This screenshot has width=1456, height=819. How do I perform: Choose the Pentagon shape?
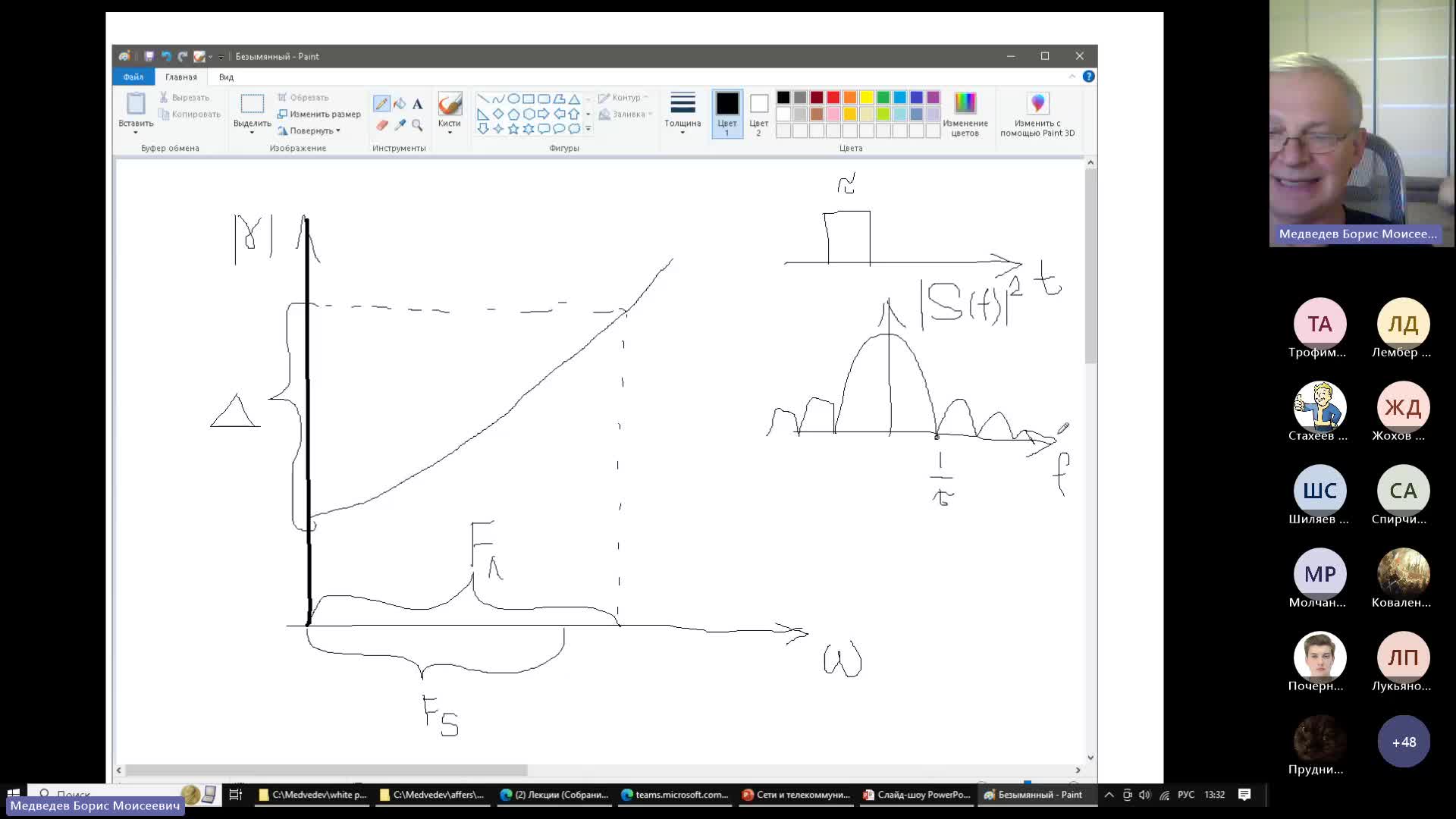point(513,114)
